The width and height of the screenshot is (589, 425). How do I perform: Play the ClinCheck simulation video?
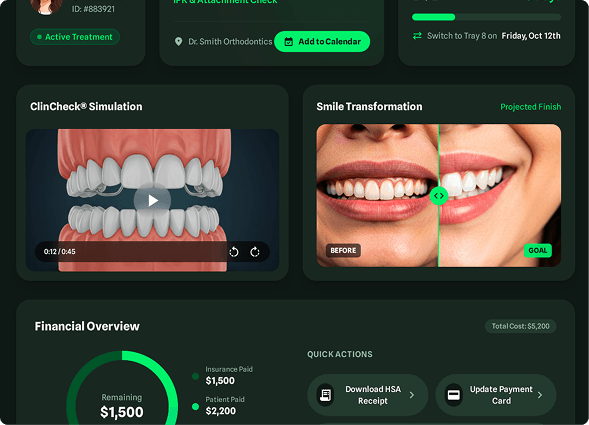(x=152, y=200)
